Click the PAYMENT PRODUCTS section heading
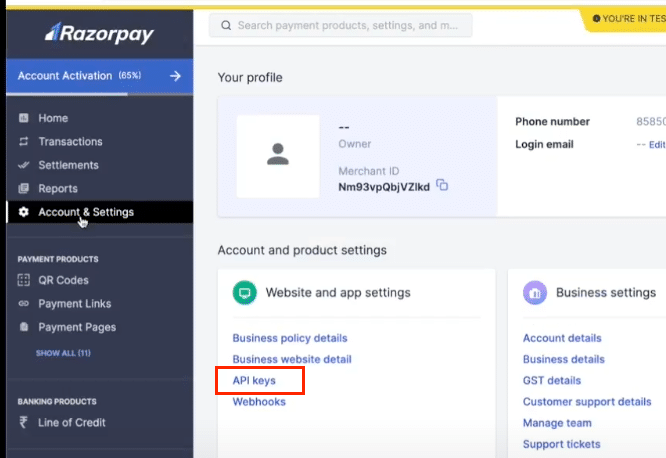 point(58,259)
